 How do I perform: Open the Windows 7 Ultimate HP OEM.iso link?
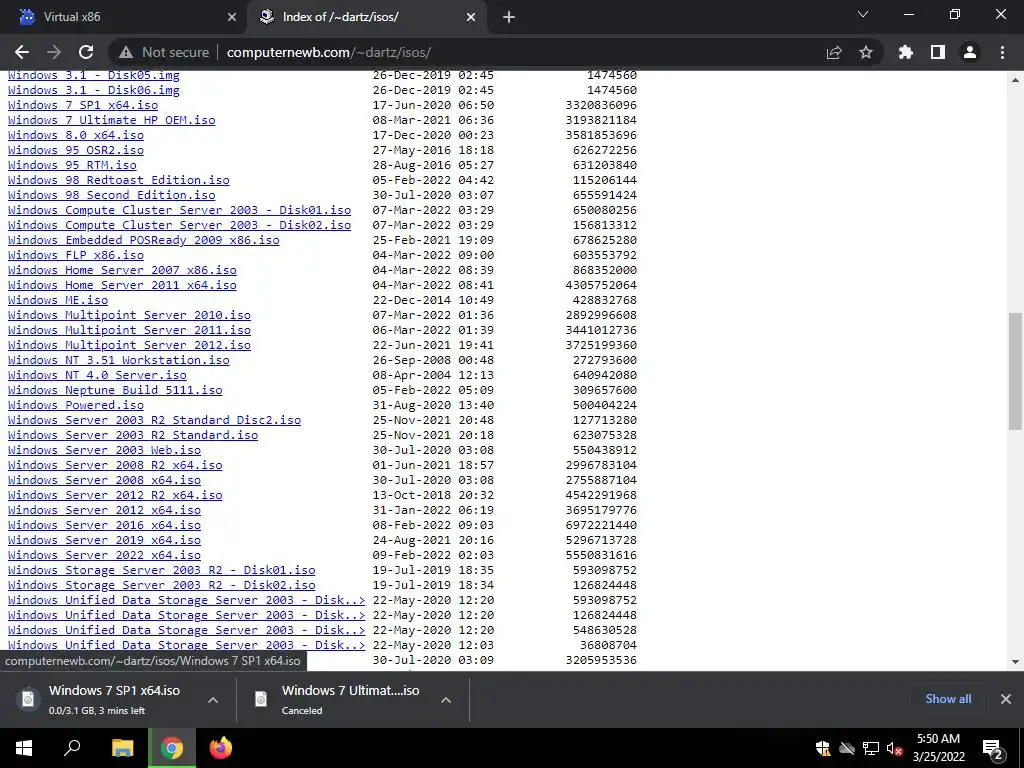click(112, 120)
